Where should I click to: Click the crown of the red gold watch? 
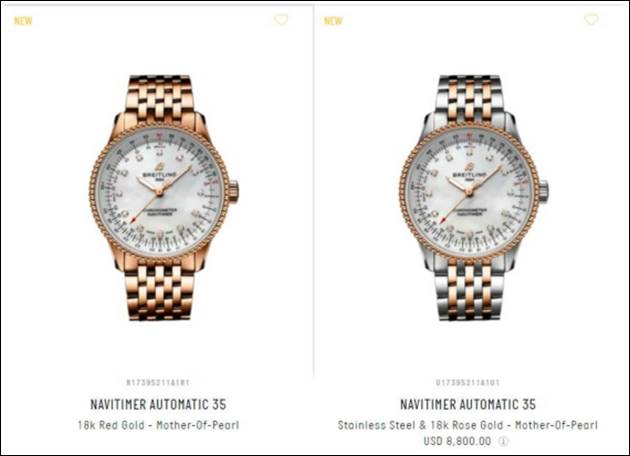(234, 192)
